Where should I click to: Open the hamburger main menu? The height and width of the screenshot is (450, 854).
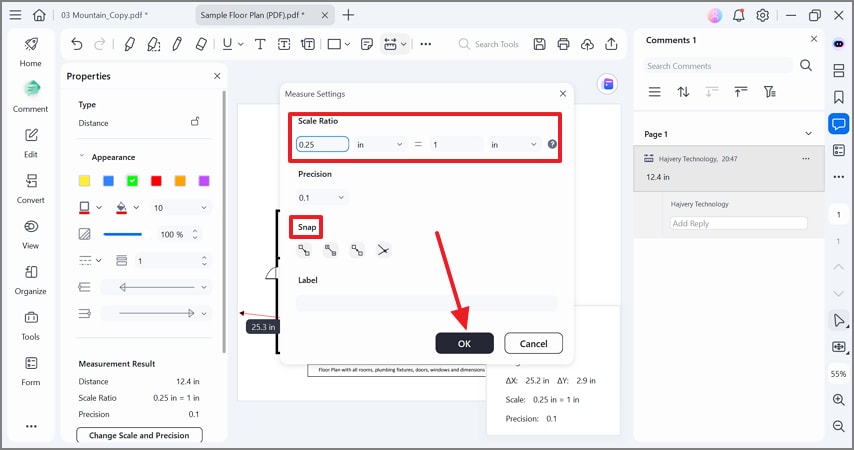click(x=15, y=15)
